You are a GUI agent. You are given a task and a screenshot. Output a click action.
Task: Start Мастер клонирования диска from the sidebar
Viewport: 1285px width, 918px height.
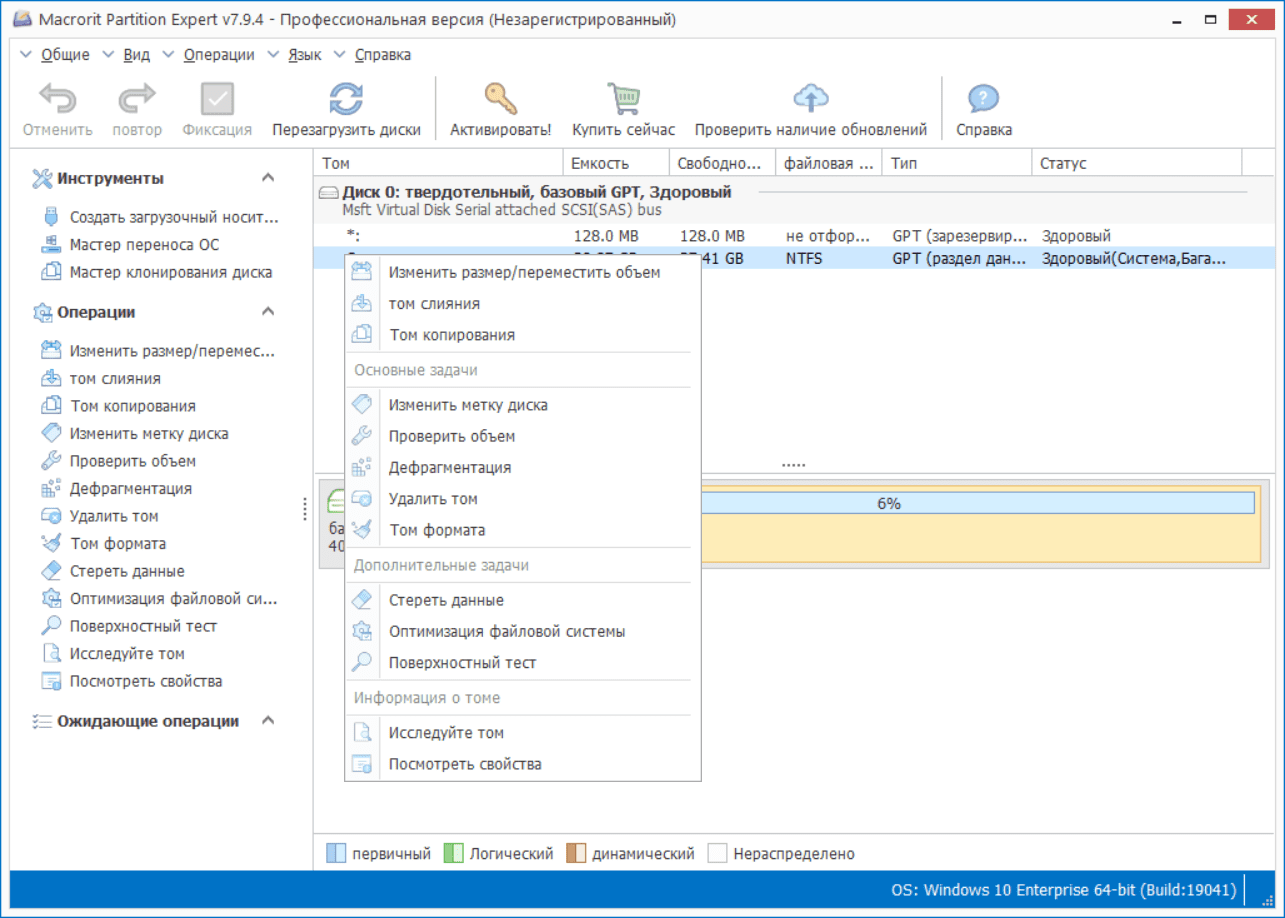pyautogui.click(x=157, y=272)
